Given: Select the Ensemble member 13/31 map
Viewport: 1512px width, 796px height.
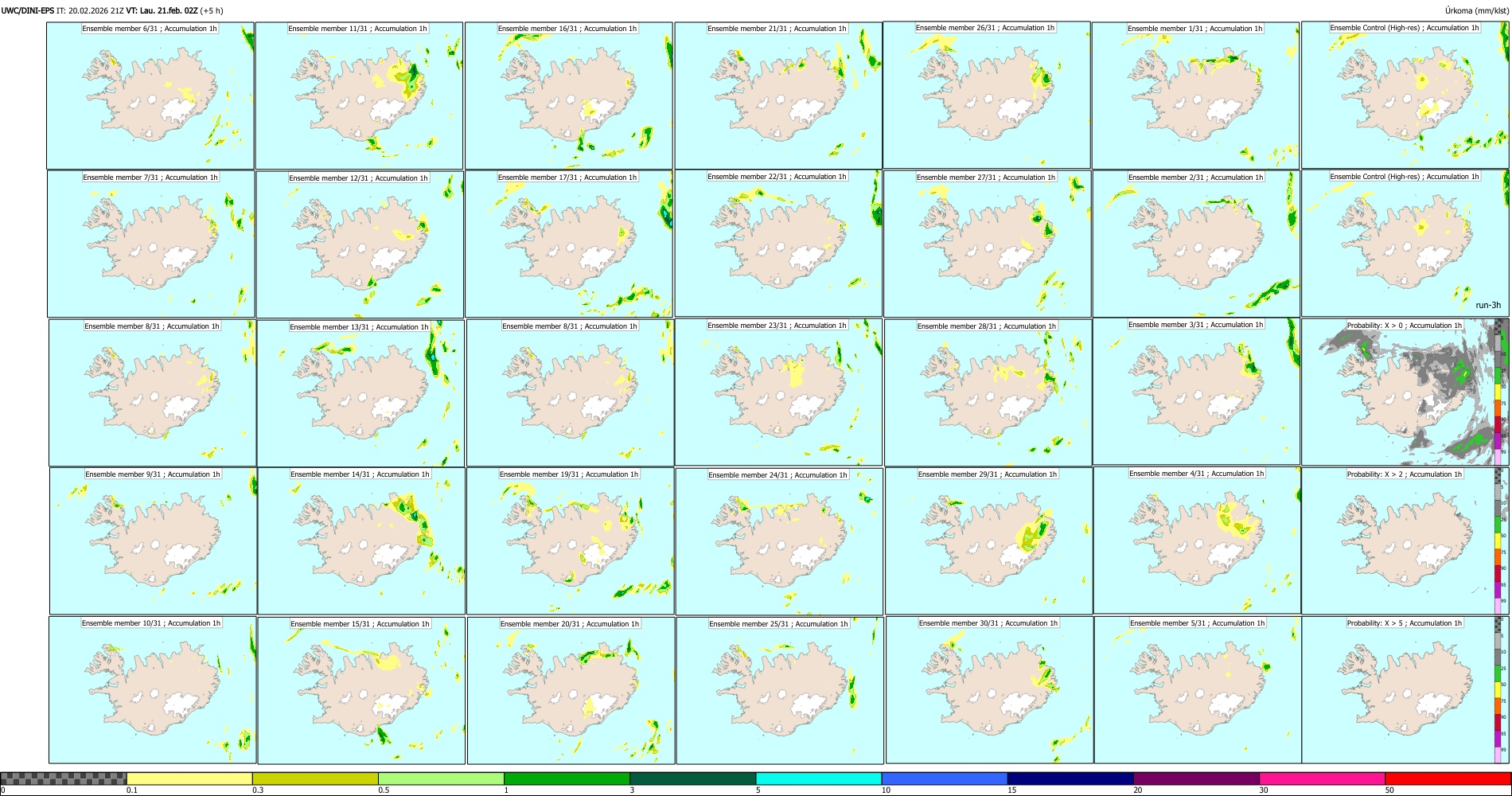Looking at the screenshot, I should point(360,393).
